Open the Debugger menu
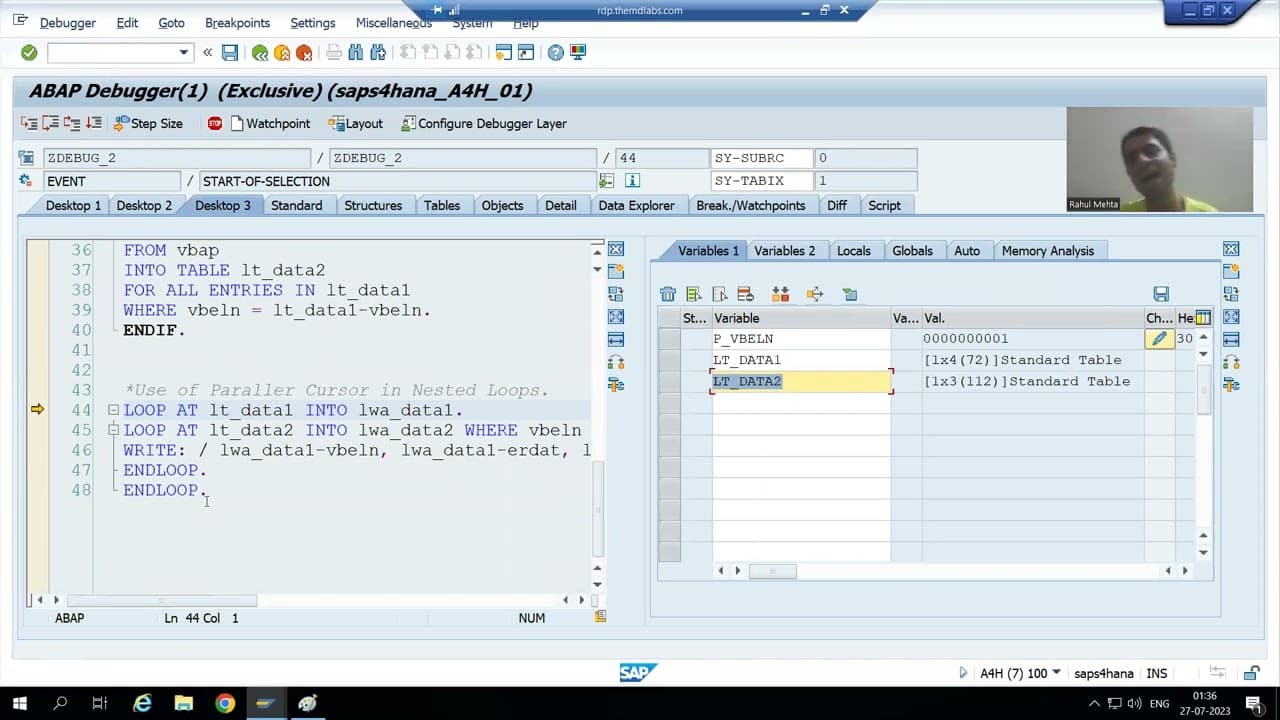Image resolution: width=1280 pixels, height=720 pixels. [68, 22]
